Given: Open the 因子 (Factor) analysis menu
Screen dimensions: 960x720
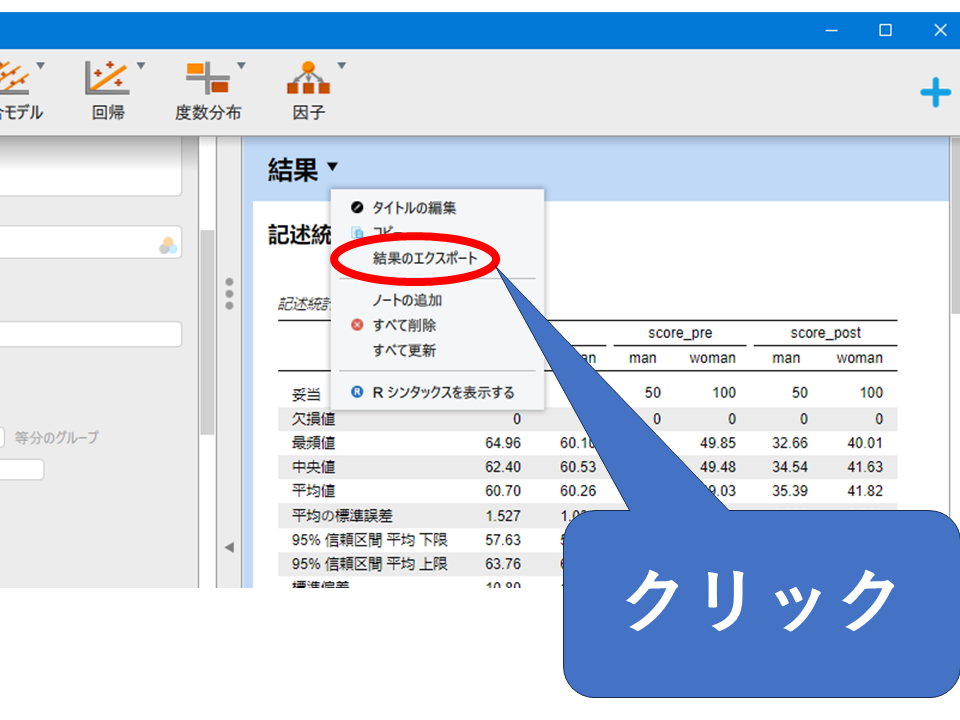Looking at the screenshot, I should [309, 90].
